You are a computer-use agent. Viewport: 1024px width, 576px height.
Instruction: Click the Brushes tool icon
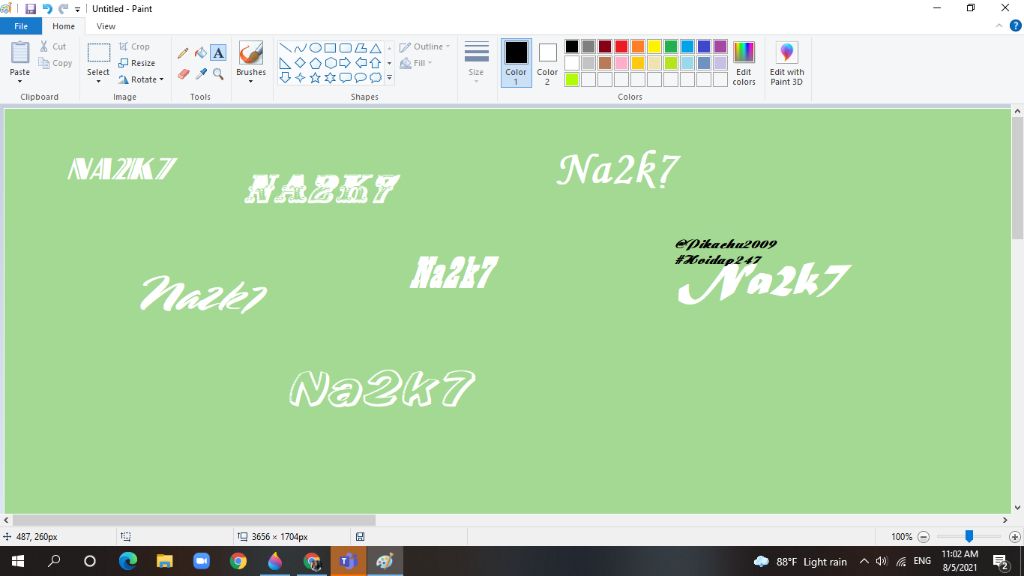pyautogui.click(x=251, y=54)
